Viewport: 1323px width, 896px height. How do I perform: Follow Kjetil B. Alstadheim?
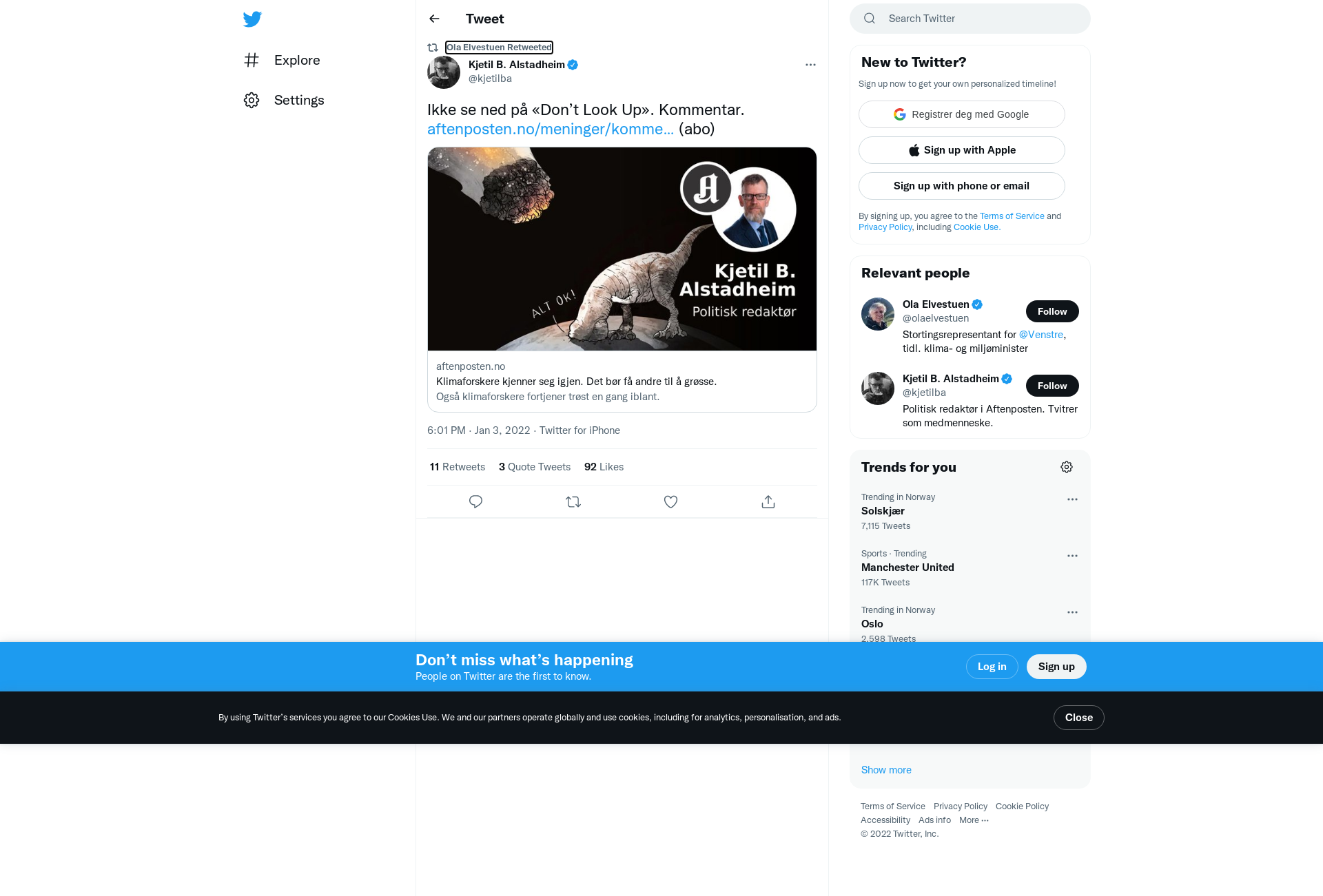[1052, 386]
